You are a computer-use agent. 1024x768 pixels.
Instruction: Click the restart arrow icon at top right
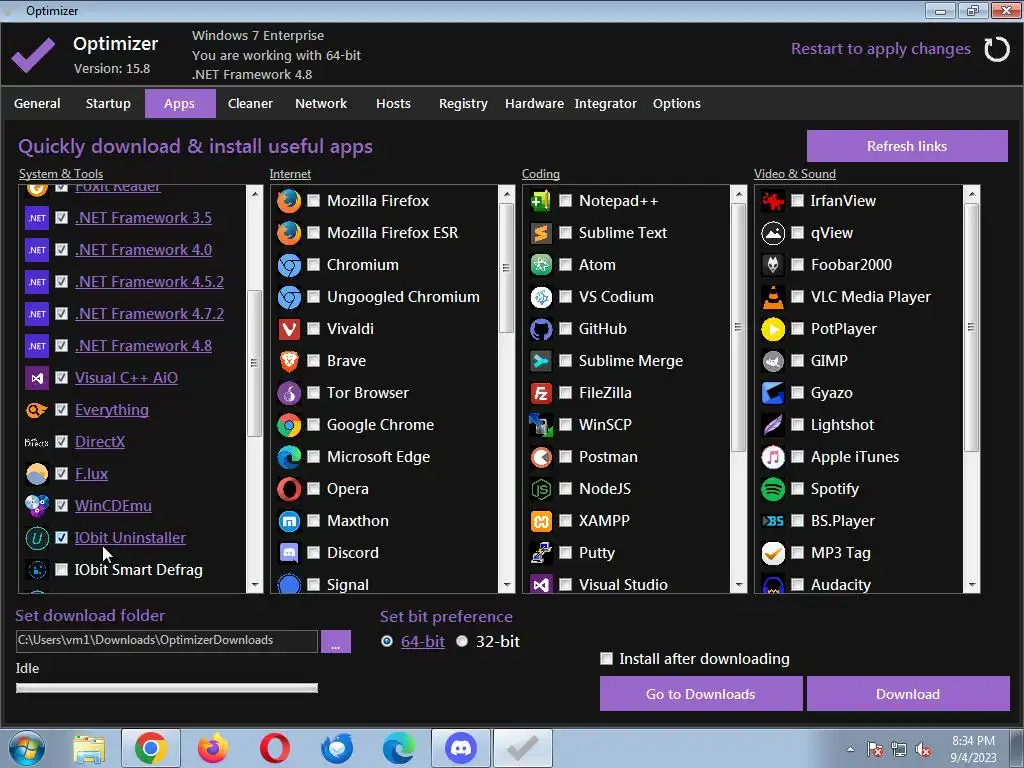[x=997, y=50]
